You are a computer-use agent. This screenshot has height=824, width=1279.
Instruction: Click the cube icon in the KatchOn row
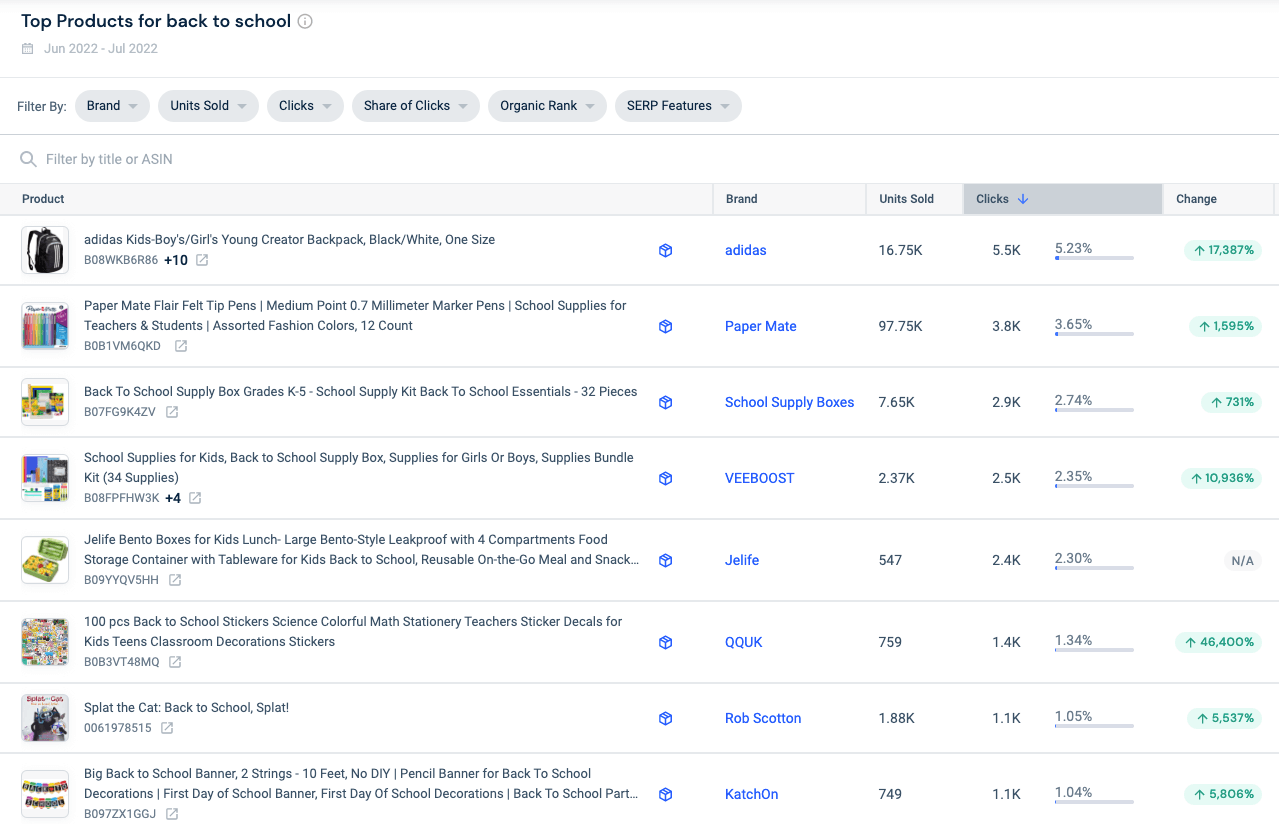tap(666, 794)
